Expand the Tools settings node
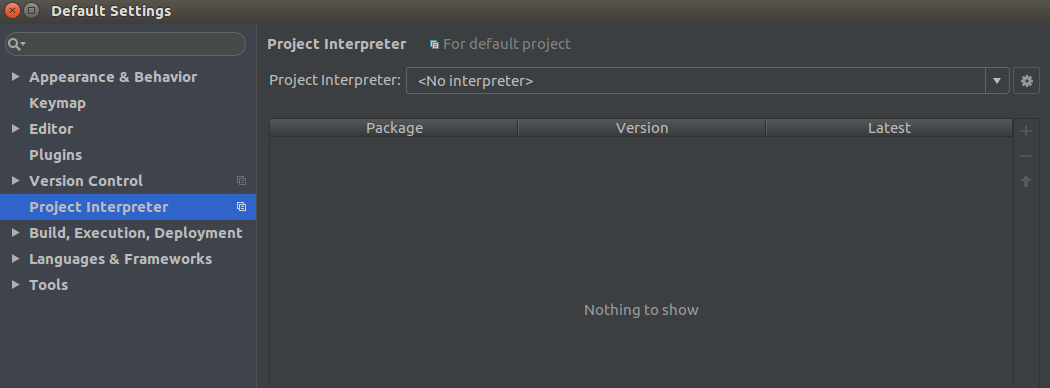The height and width of the screenshot is (388, 1050). 15,285
